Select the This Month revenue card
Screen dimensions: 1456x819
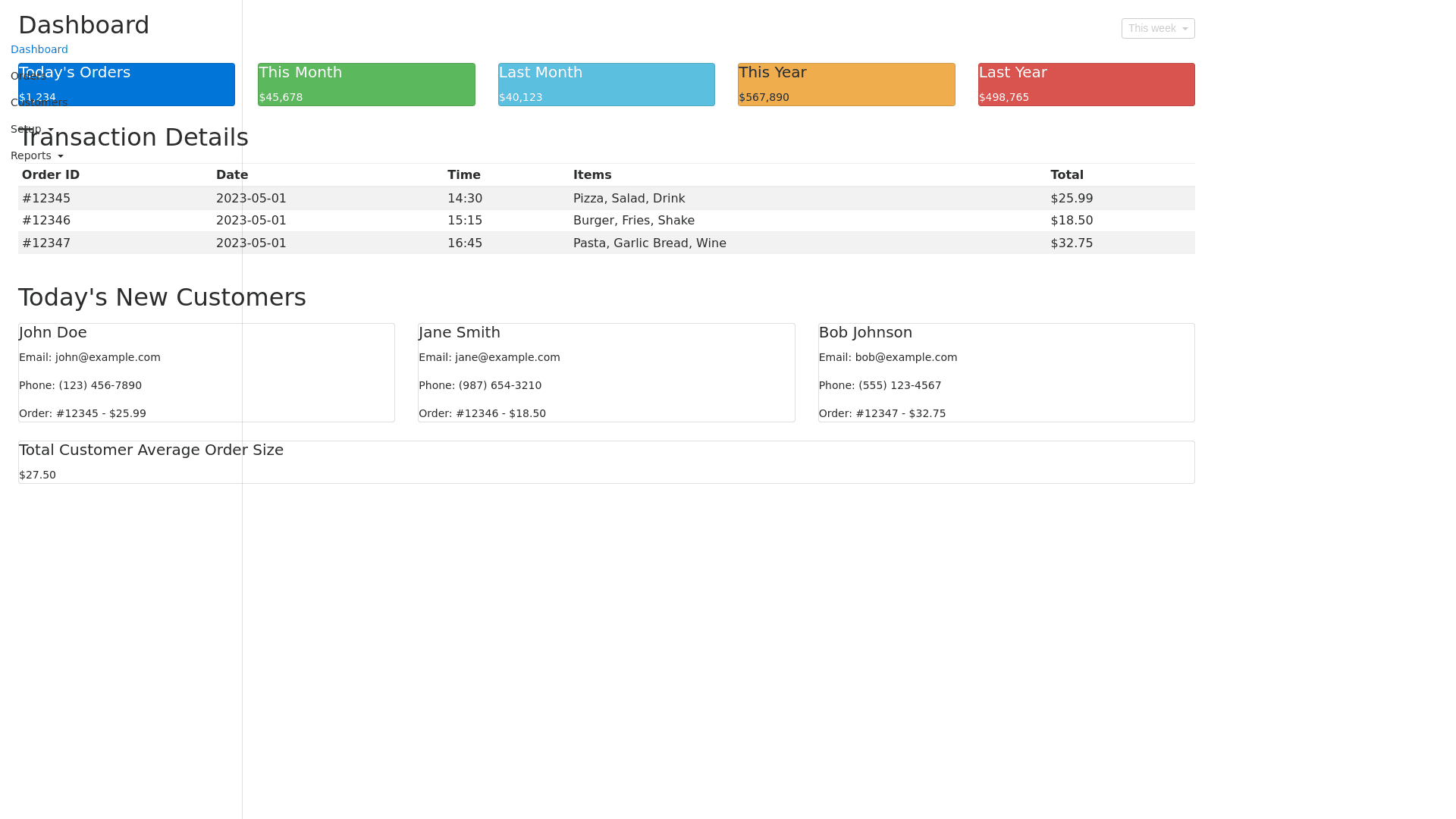point(366,84)
